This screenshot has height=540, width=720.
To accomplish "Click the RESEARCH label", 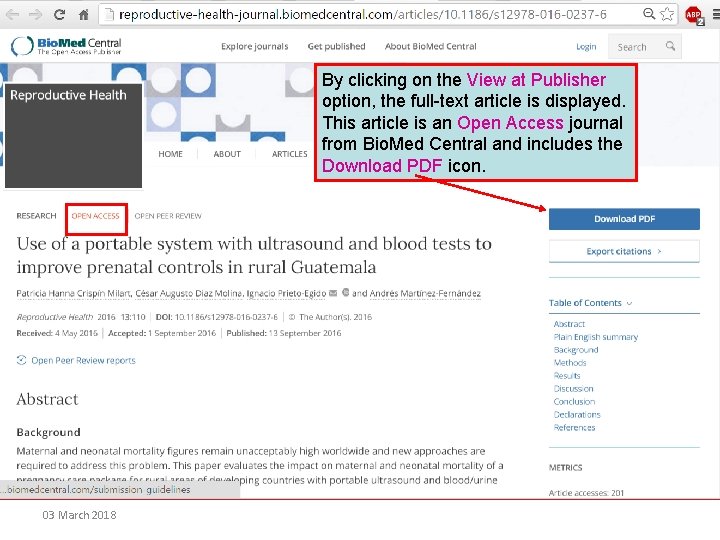I will (x=36, y=216).
